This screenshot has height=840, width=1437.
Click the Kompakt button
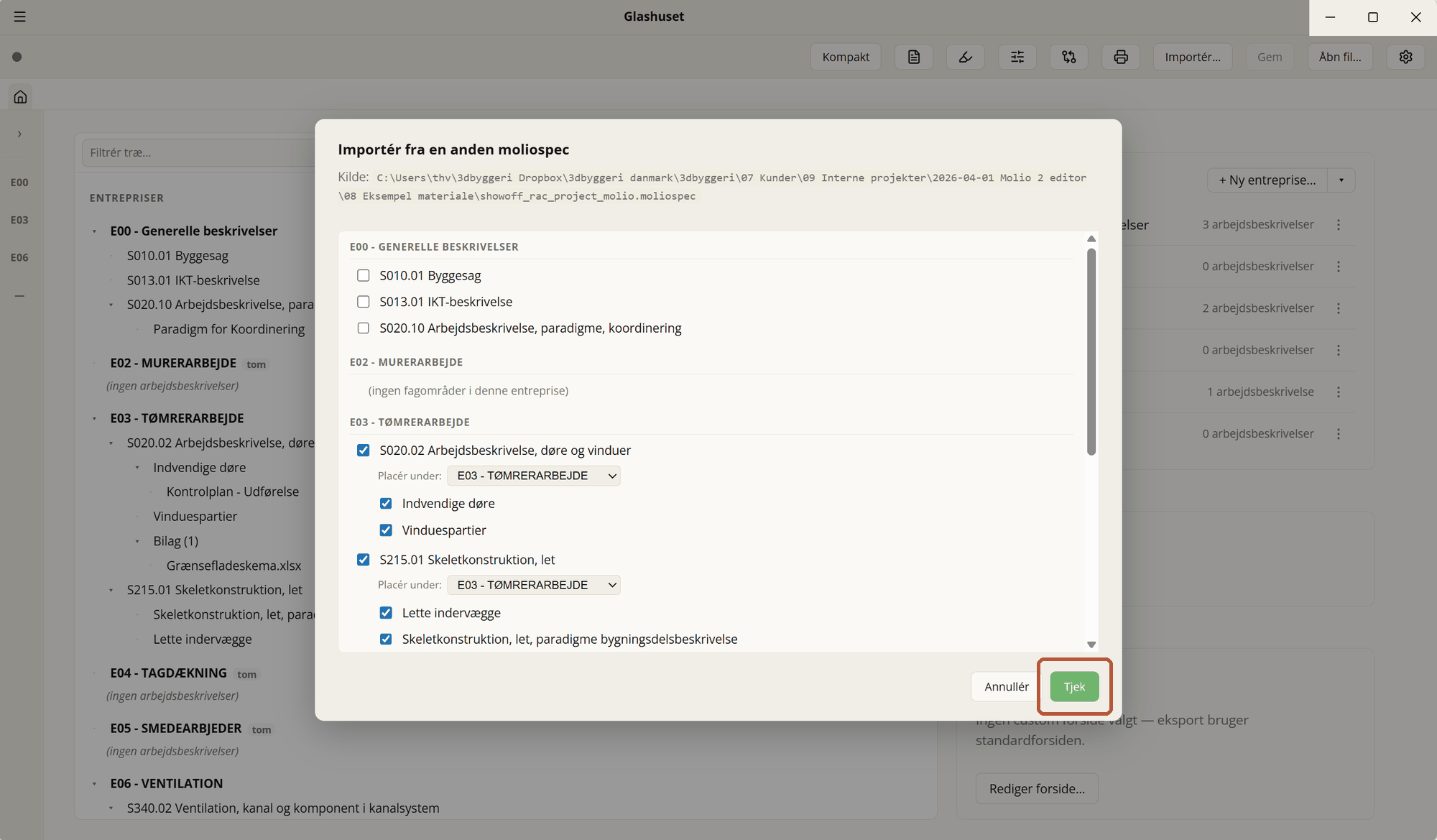(846, 57)
